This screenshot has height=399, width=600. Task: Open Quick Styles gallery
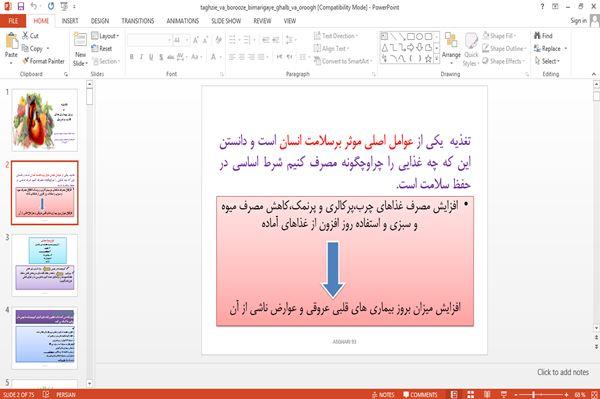[x=471, y=50]
